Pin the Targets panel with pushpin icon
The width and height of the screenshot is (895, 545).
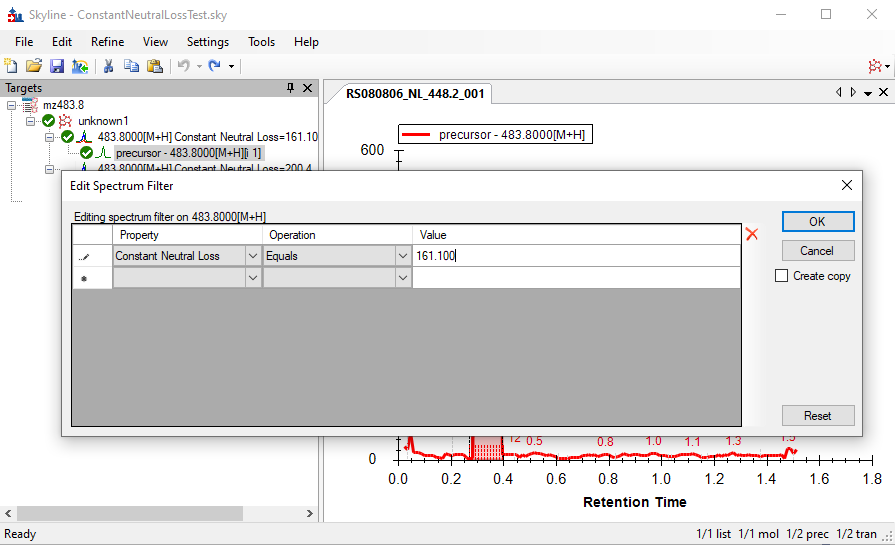291,88
